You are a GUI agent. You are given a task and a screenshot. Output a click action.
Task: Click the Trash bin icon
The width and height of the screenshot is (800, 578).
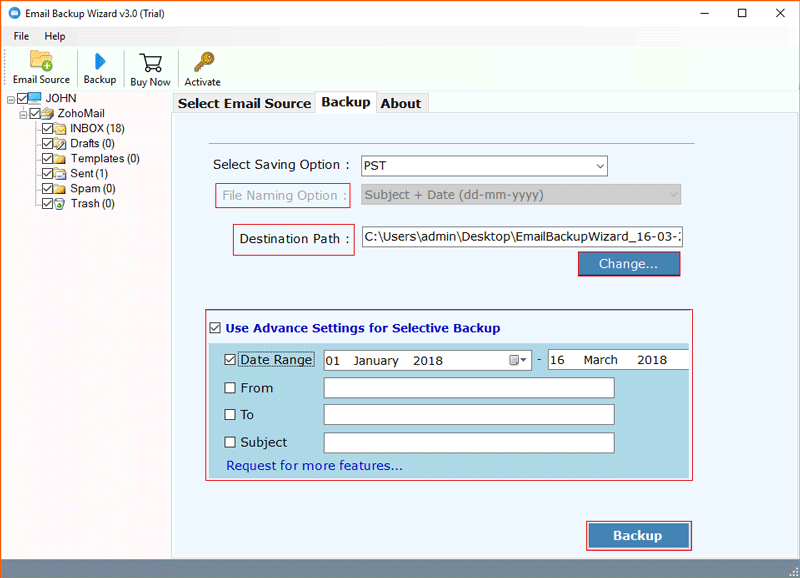[x=60, y=204]
